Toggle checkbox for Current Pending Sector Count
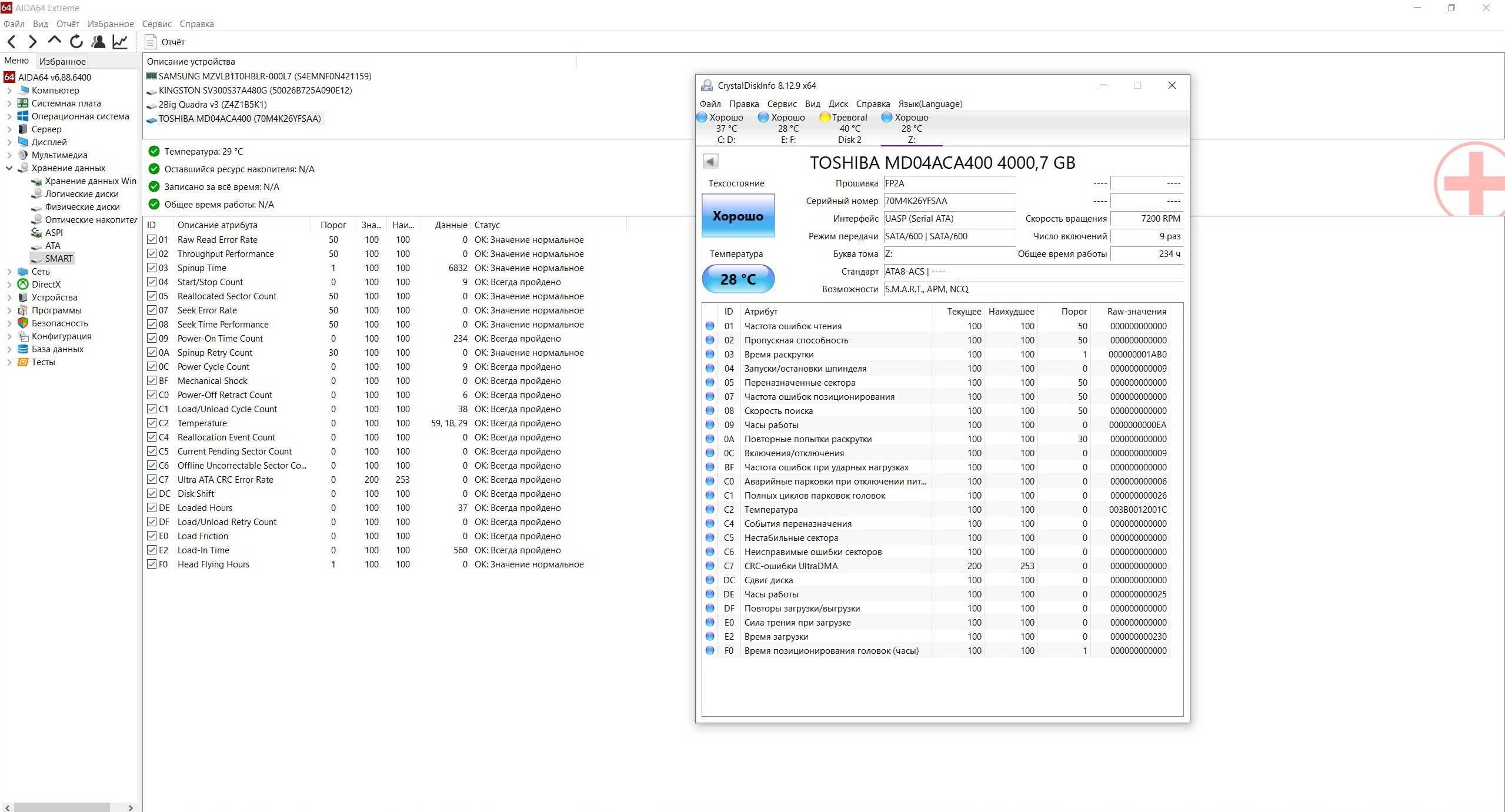 pyautogui.click(x=152, y=451)
